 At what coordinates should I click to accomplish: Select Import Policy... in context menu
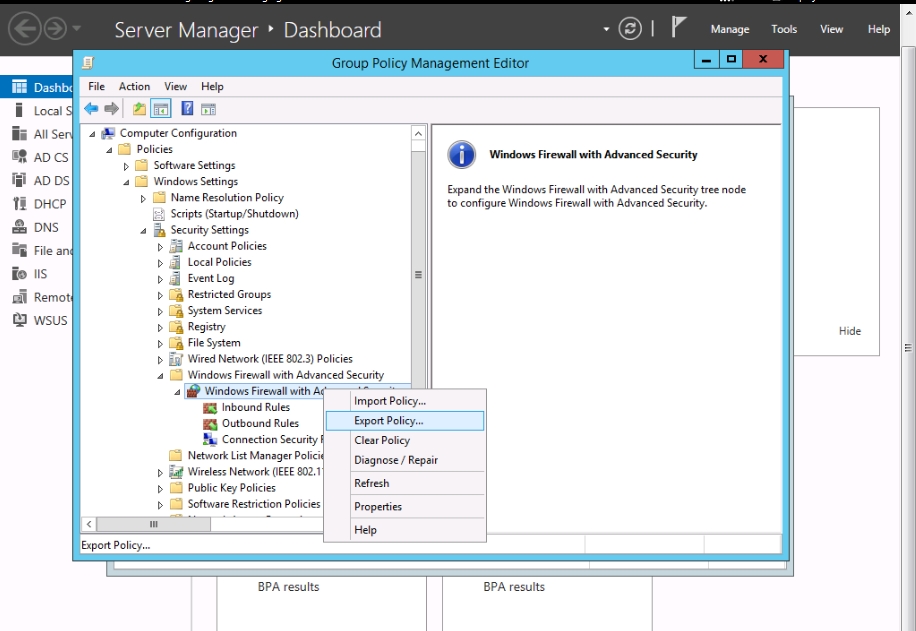[389, 401]
